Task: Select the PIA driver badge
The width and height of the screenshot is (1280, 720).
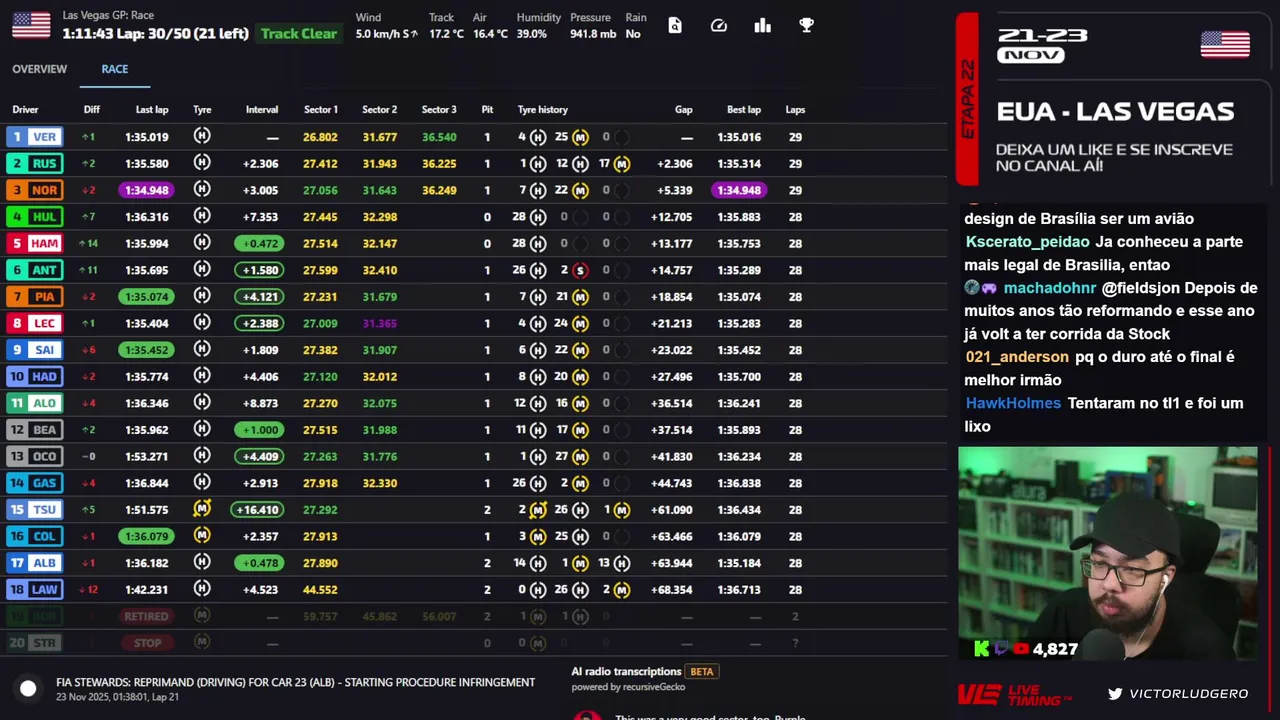Action: tap(34, 297)
